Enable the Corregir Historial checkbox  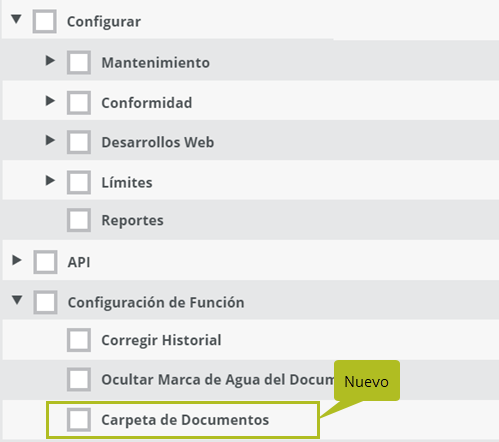click(x=79, y=340)
